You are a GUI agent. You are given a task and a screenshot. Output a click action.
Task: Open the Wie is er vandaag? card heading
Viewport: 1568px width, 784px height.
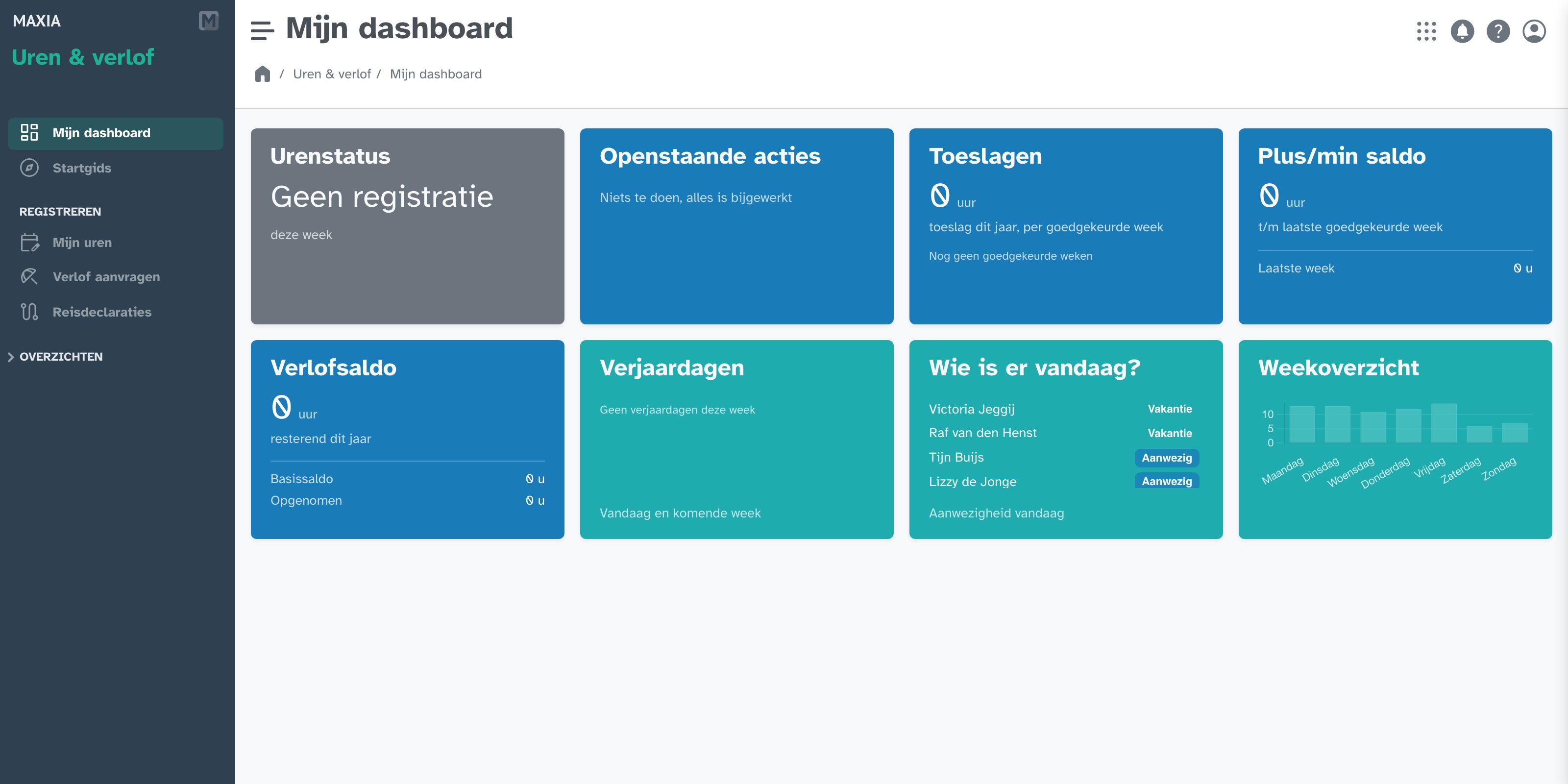(1034, 367)
